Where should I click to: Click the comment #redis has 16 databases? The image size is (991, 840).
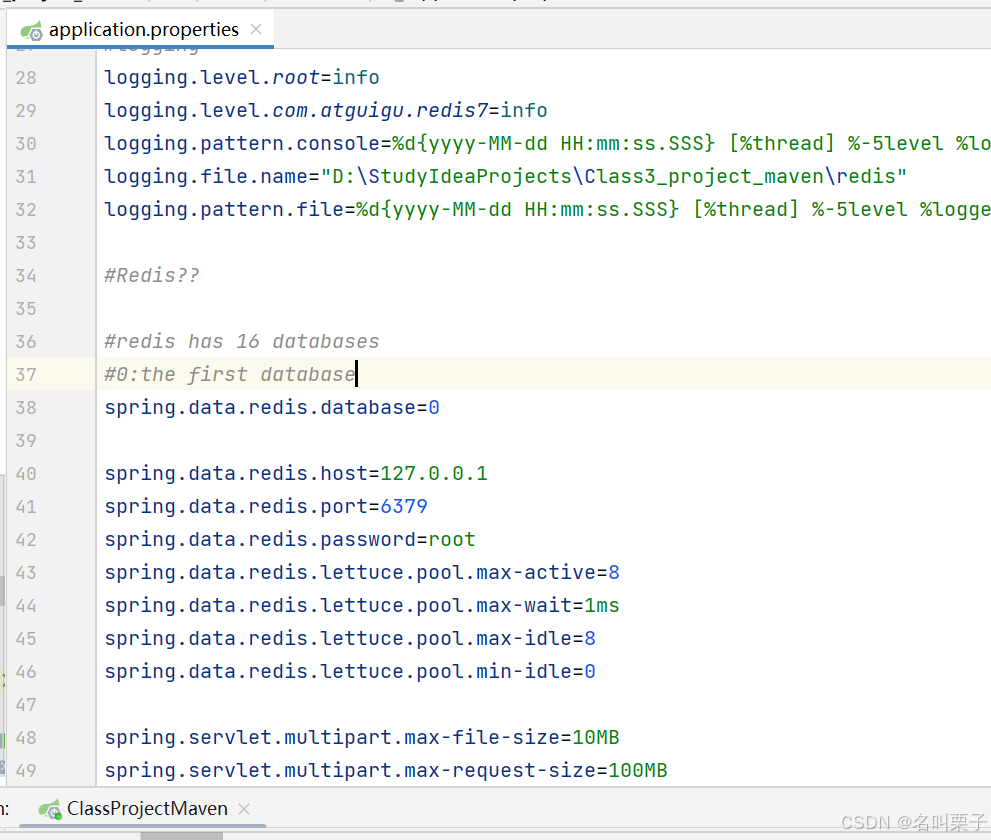(240, 341)
